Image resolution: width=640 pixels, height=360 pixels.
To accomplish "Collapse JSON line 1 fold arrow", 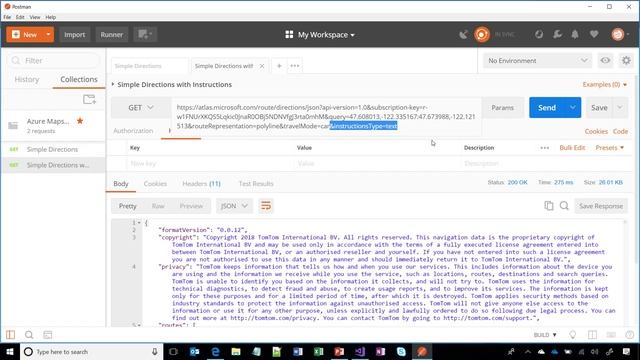I will (139, 223).
